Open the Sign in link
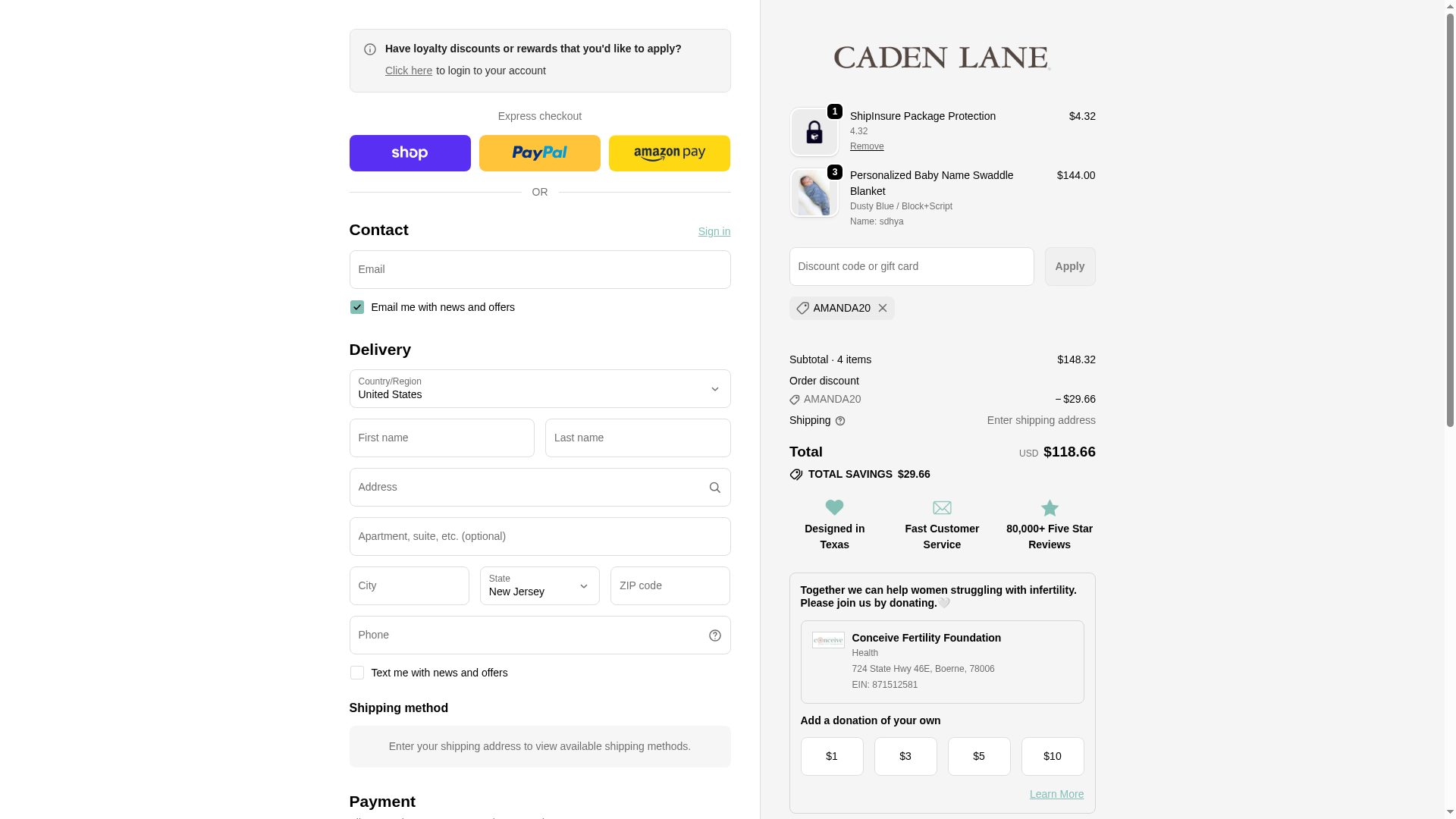 pos(714,231)
